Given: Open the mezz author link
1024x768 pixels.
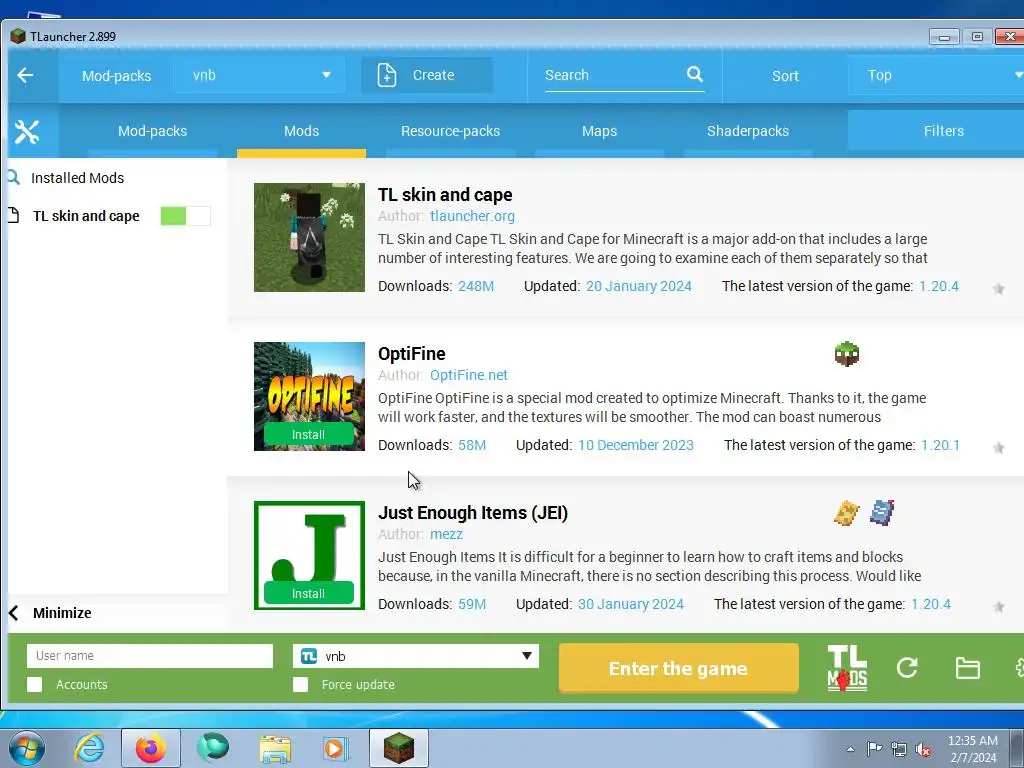Looking at the screenshot, I should point(446,534).
